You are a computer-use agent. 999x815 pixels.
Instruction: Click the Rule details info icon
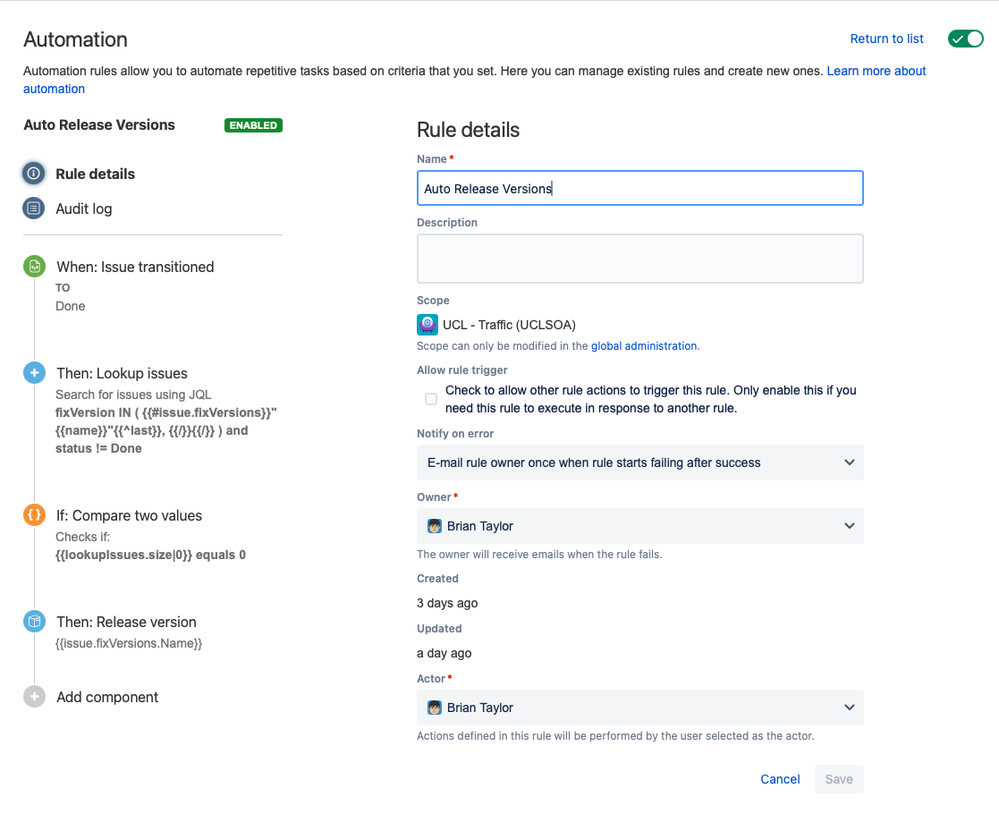34,173
